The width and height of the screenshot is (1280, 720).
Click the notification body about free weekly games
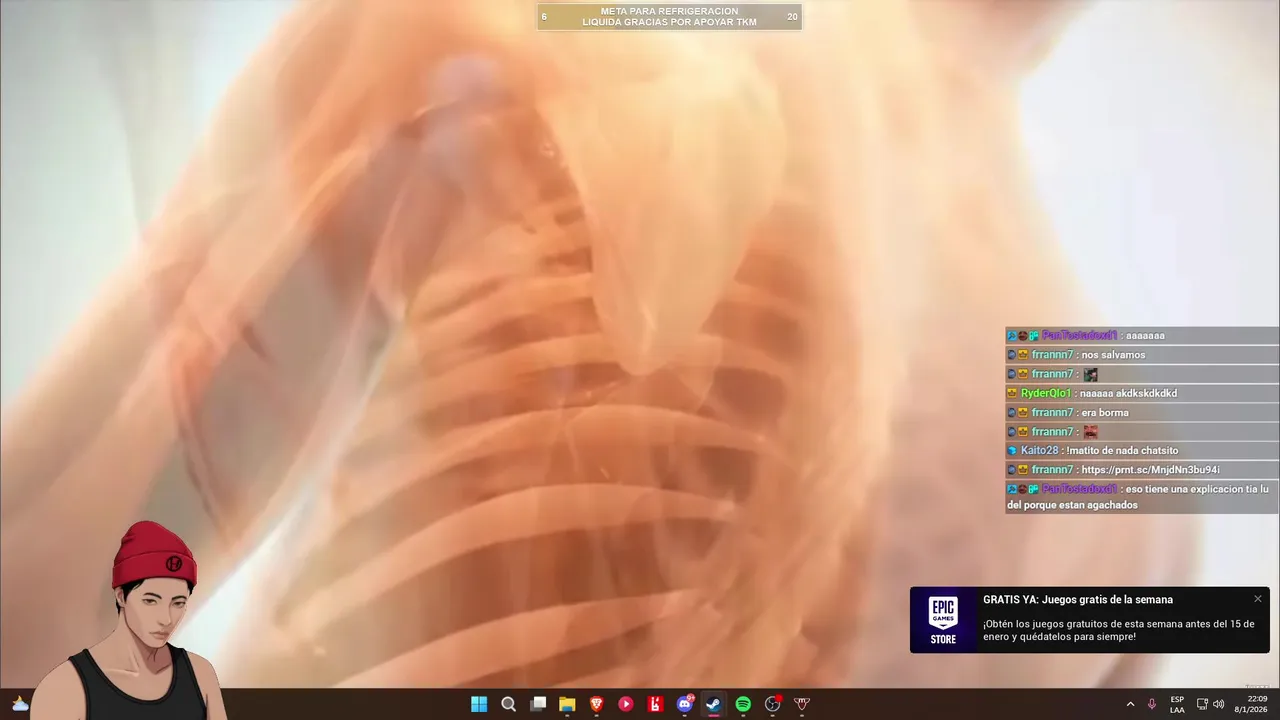[x=1118, y=630]
